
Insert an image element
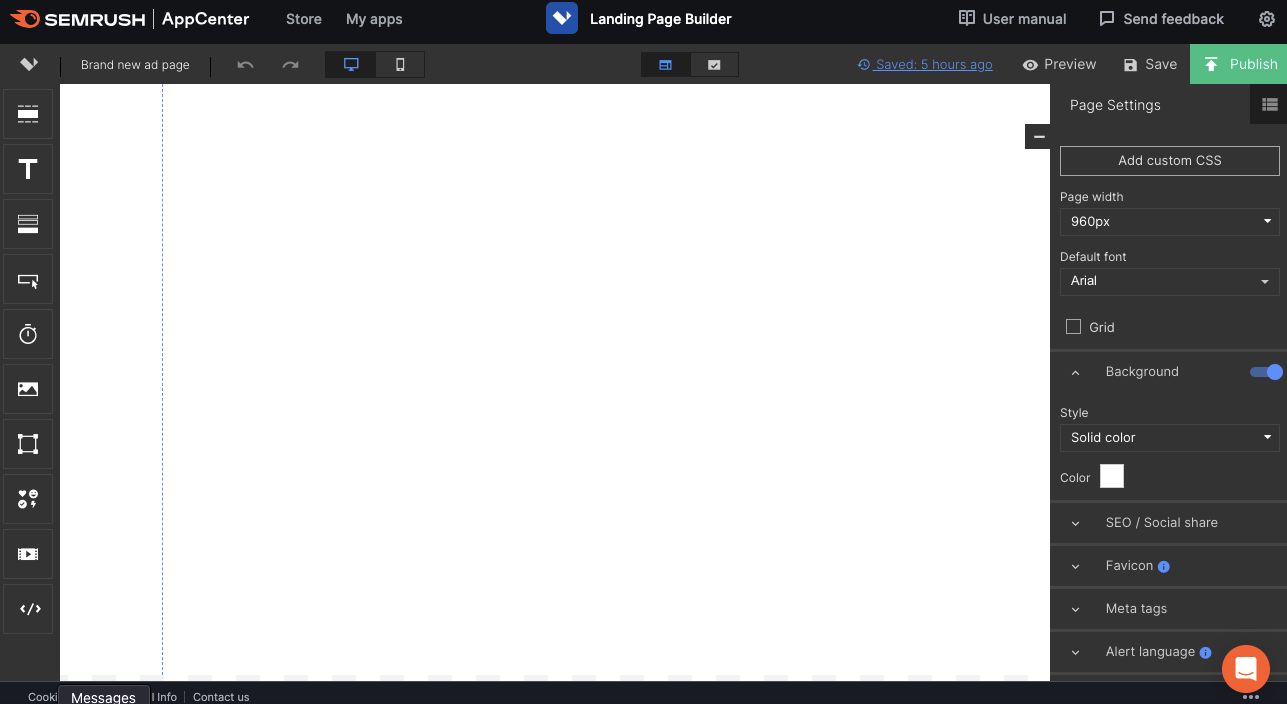pyautogui.click(x=28, y=389)
